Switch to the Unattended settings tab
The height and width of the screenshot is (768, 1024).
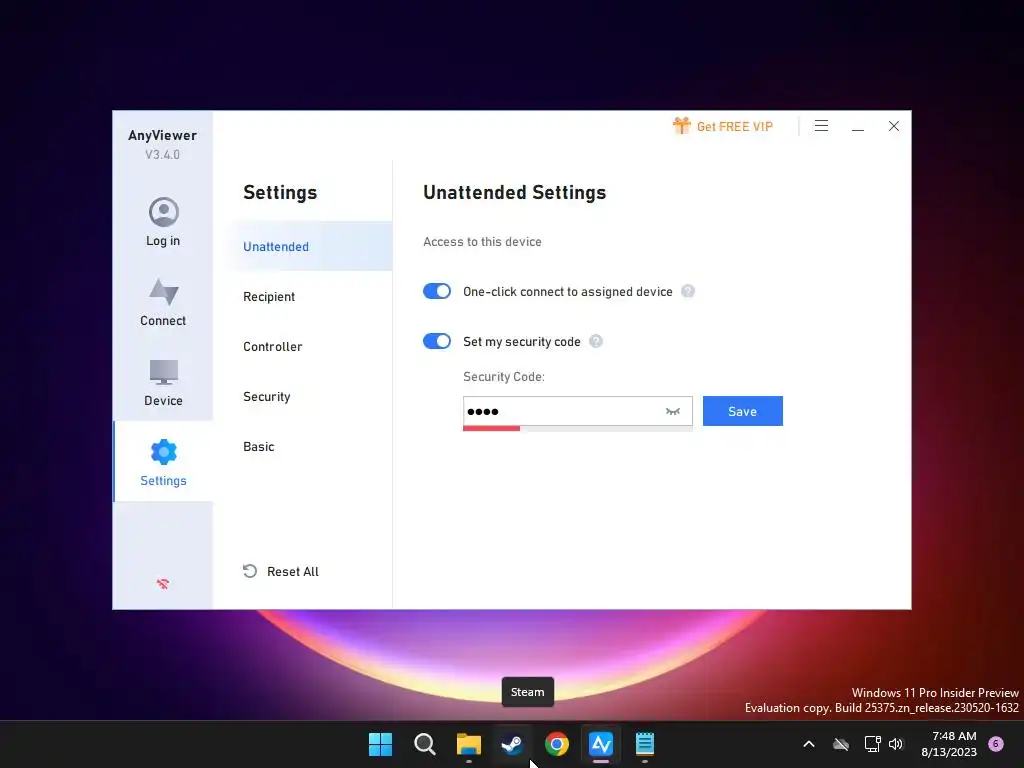[x=310, y=247]
